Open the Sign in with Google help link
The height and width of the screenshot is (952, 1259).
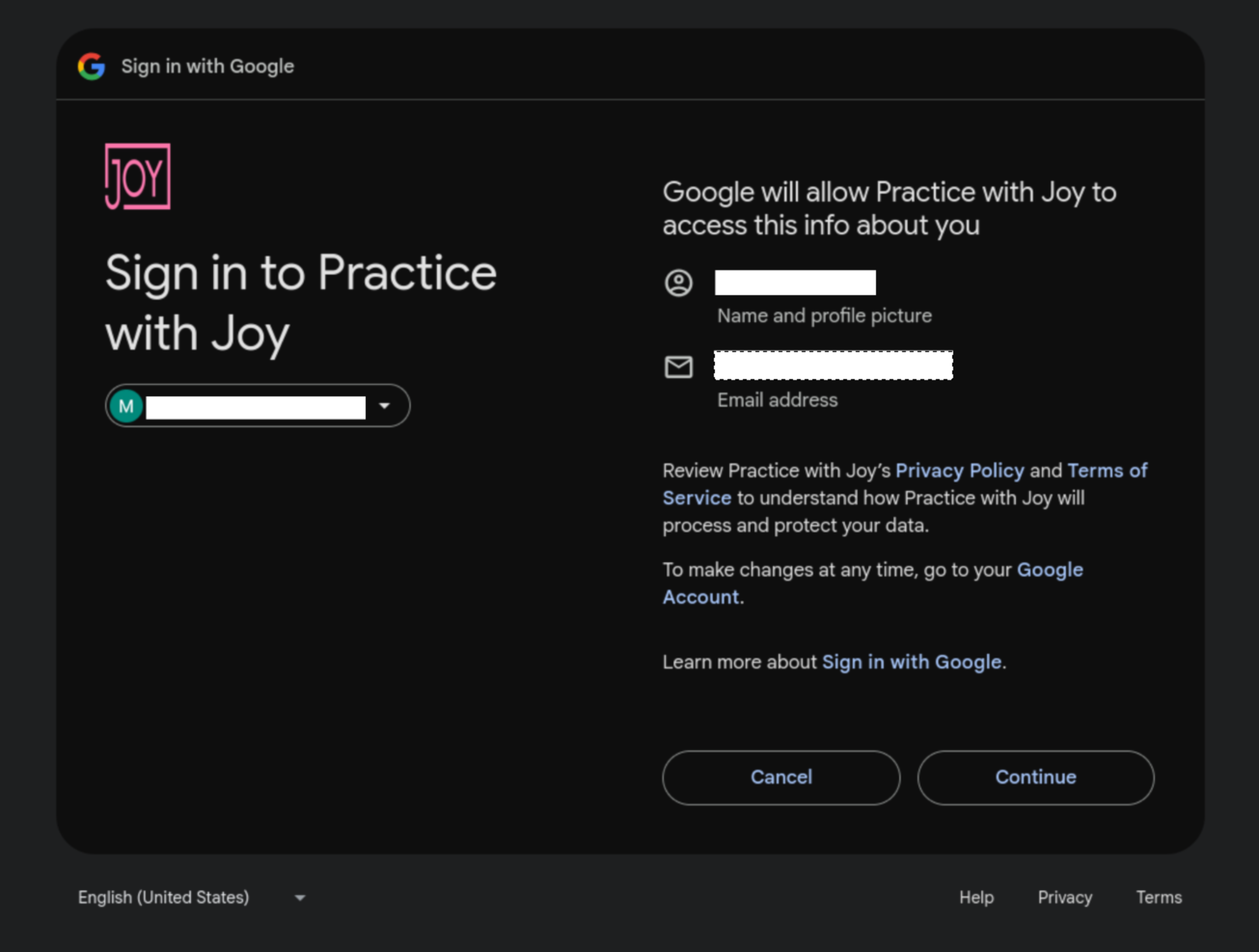pos(912,662)
